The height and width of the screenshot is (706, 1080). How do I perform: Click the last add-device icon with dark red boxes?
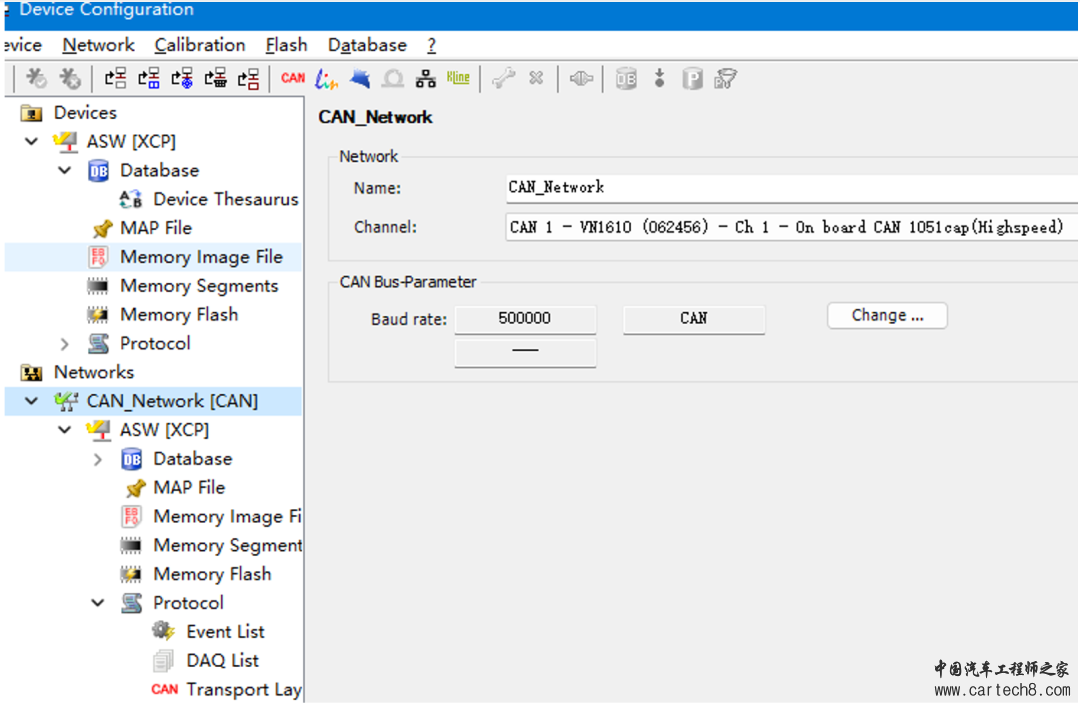point(248,79)
